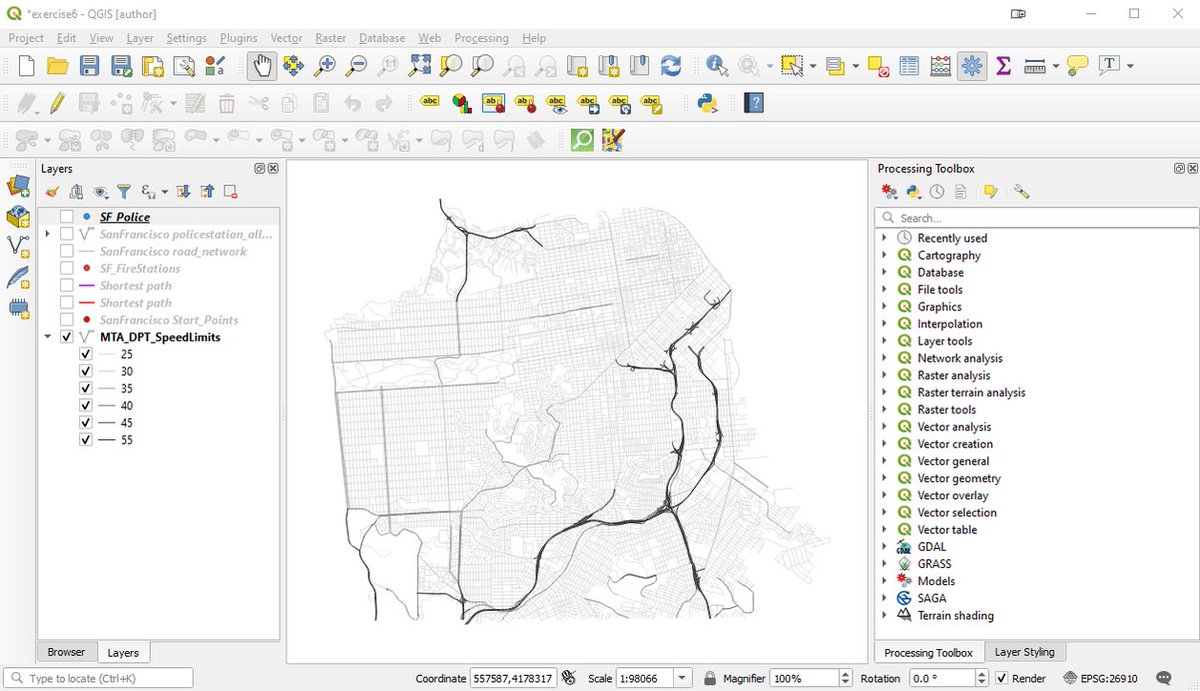The width and height of the screenshot is (1200, 691).
Task: Save the project using the floppy icon
Action: 90,66
